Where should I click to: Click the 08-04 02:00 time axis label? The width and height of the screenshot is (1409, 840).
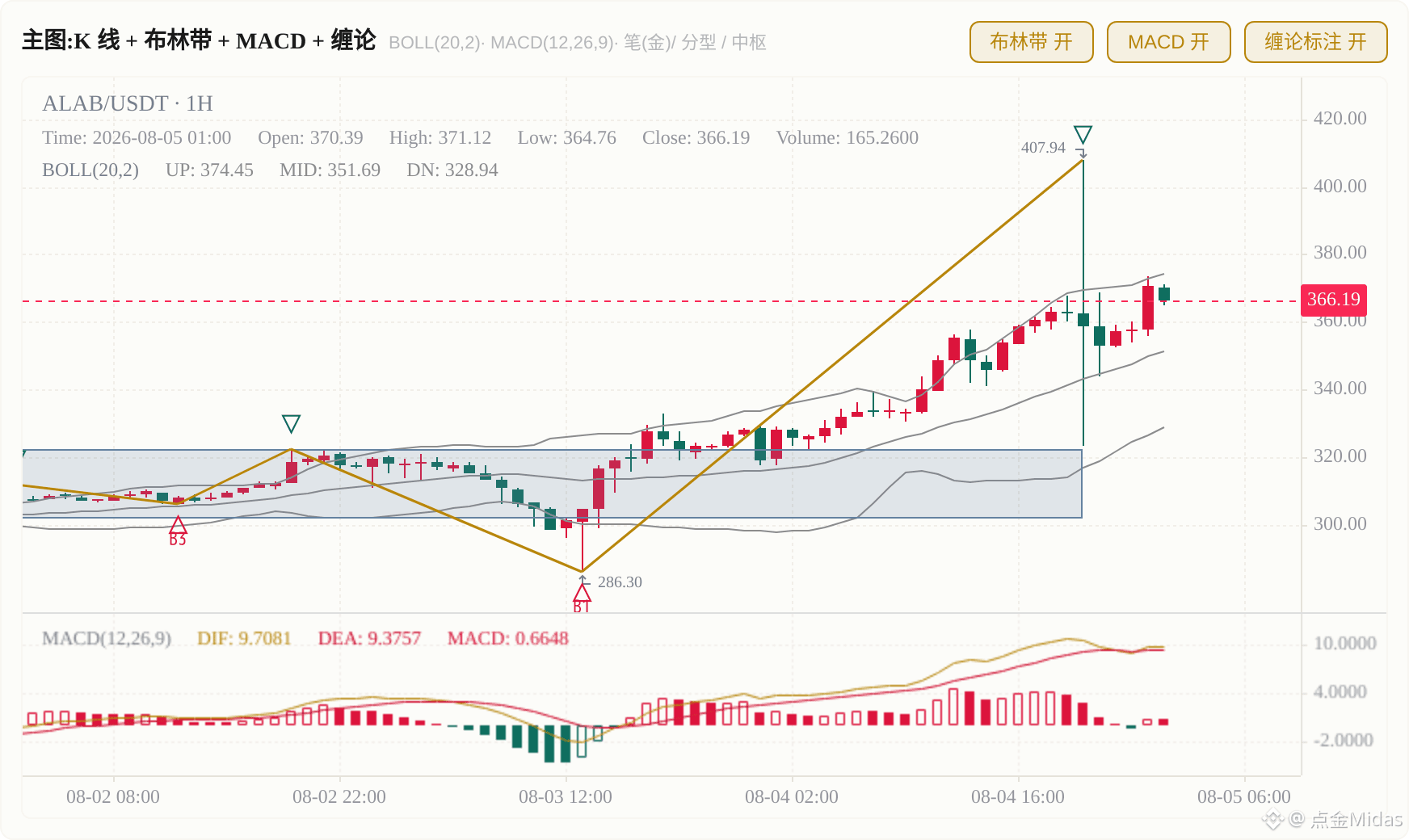point(792,797)
